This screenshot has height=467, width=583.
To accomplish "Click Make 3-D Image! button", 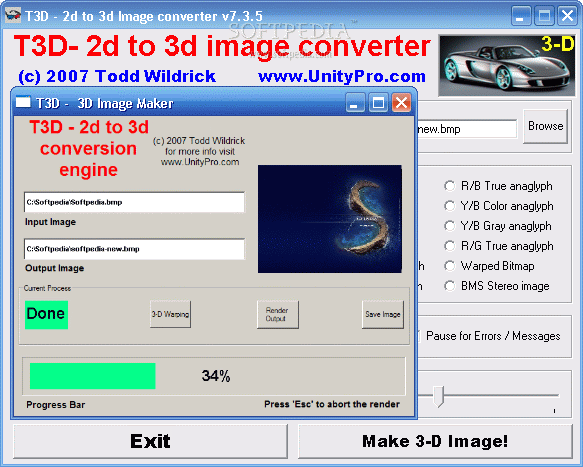I will [435, 441].
